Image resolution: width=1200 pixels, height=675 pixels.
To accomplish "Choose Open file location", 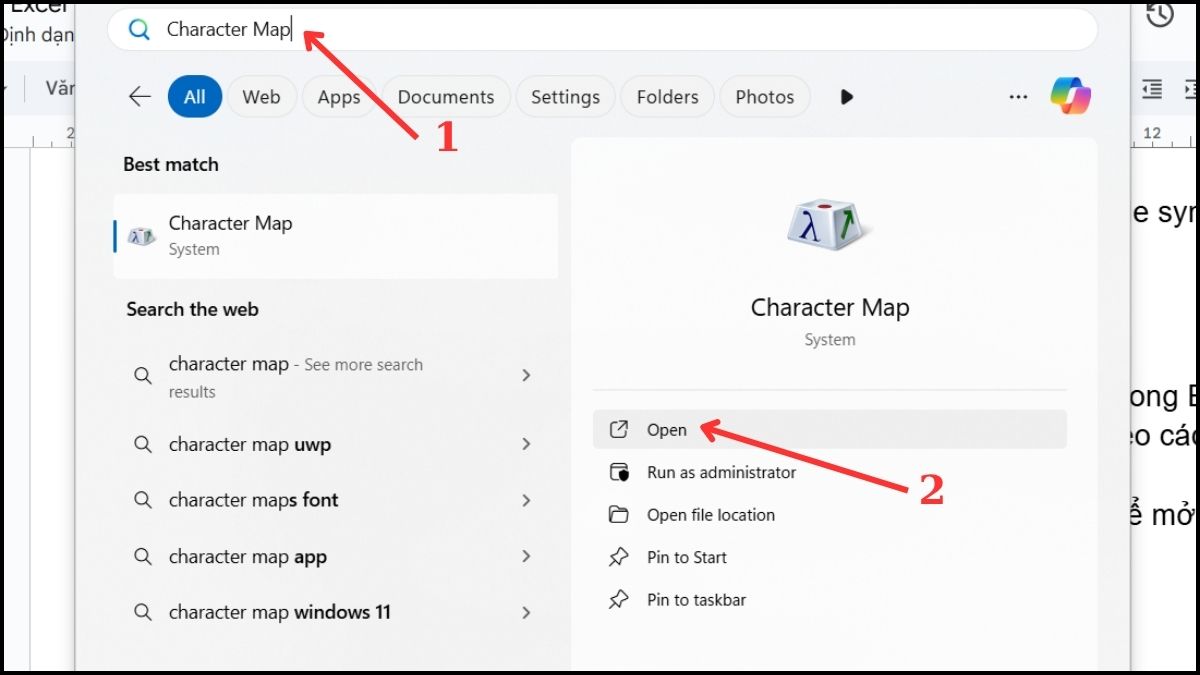I will (x=710, y=515).
